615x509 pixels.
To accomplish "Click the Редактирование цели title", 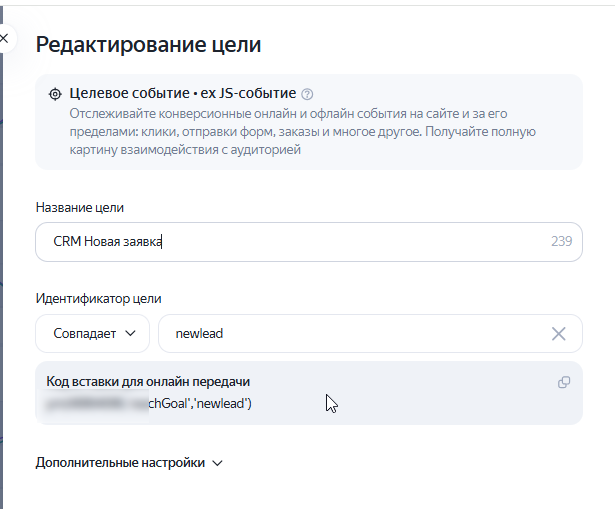I will click(148, 44).
